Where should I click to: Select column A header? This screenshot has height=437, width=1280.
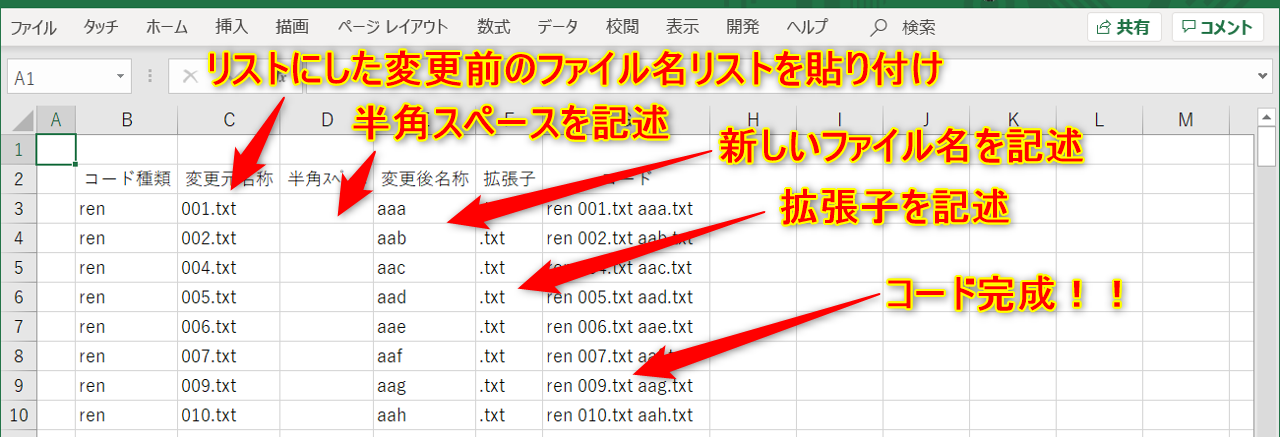pos(55,120)
